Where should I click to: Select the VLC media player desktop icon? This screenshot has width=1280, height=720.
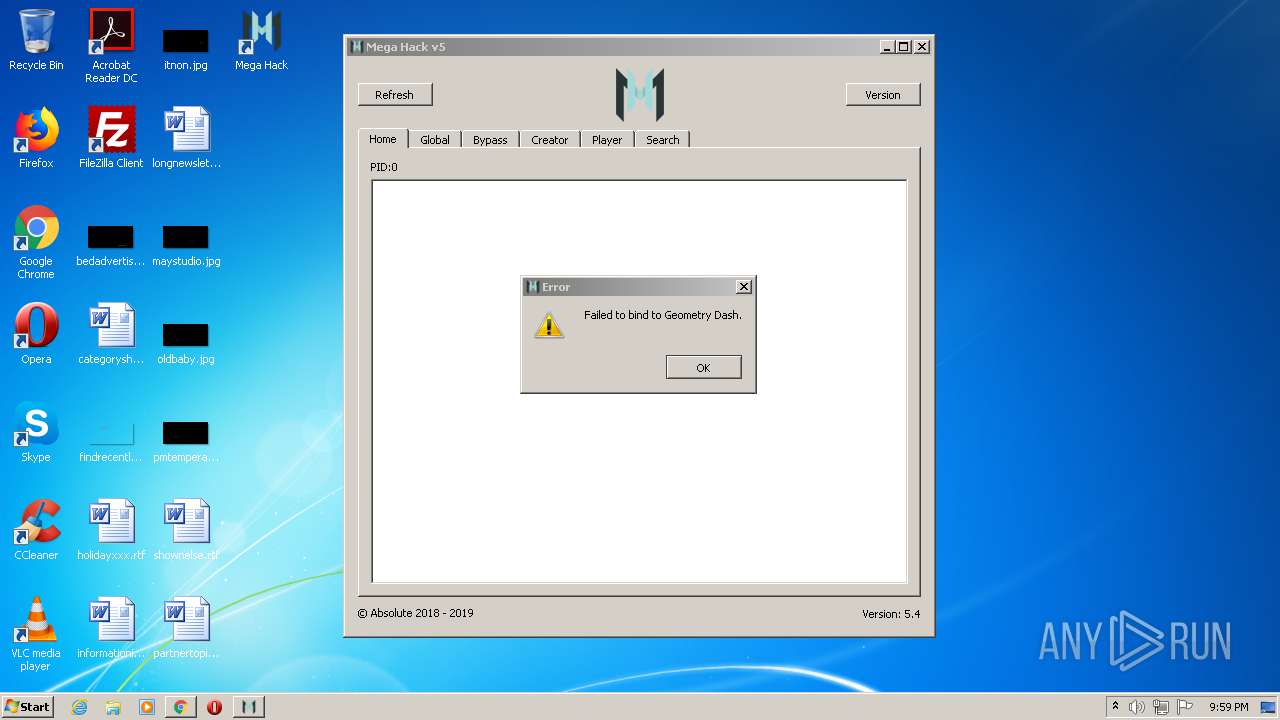click(x=36, y=634)
